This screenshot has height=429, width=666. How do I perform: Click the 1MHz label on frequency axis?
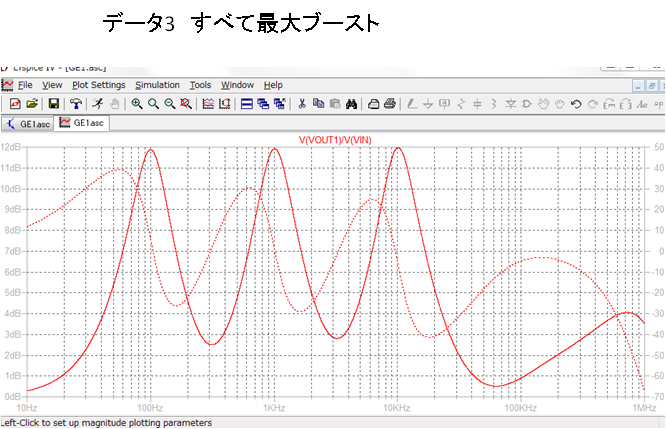(644, 408)
